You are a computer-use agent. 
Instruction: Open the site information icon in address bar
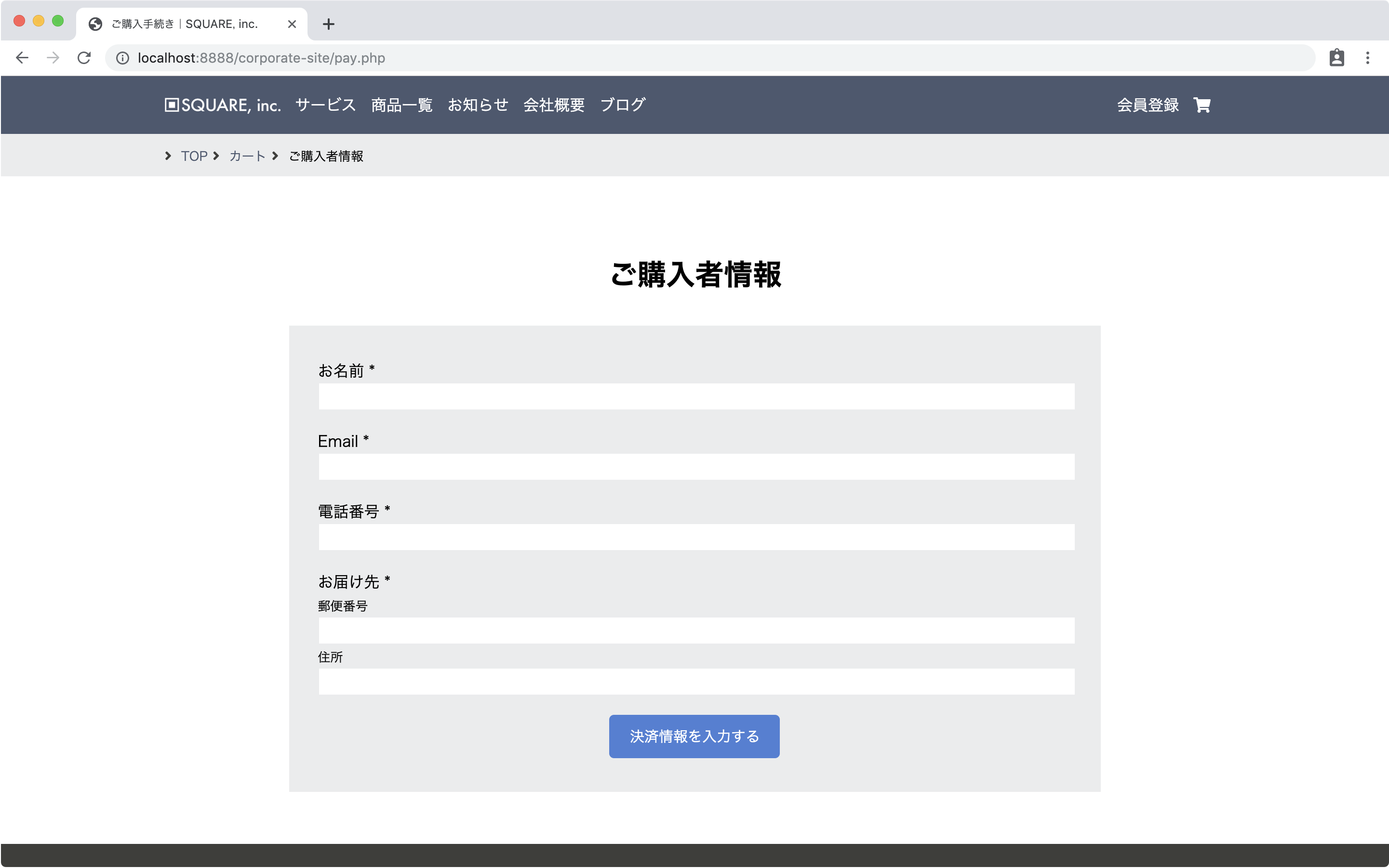pyautogui.click(x=122, y=58)
